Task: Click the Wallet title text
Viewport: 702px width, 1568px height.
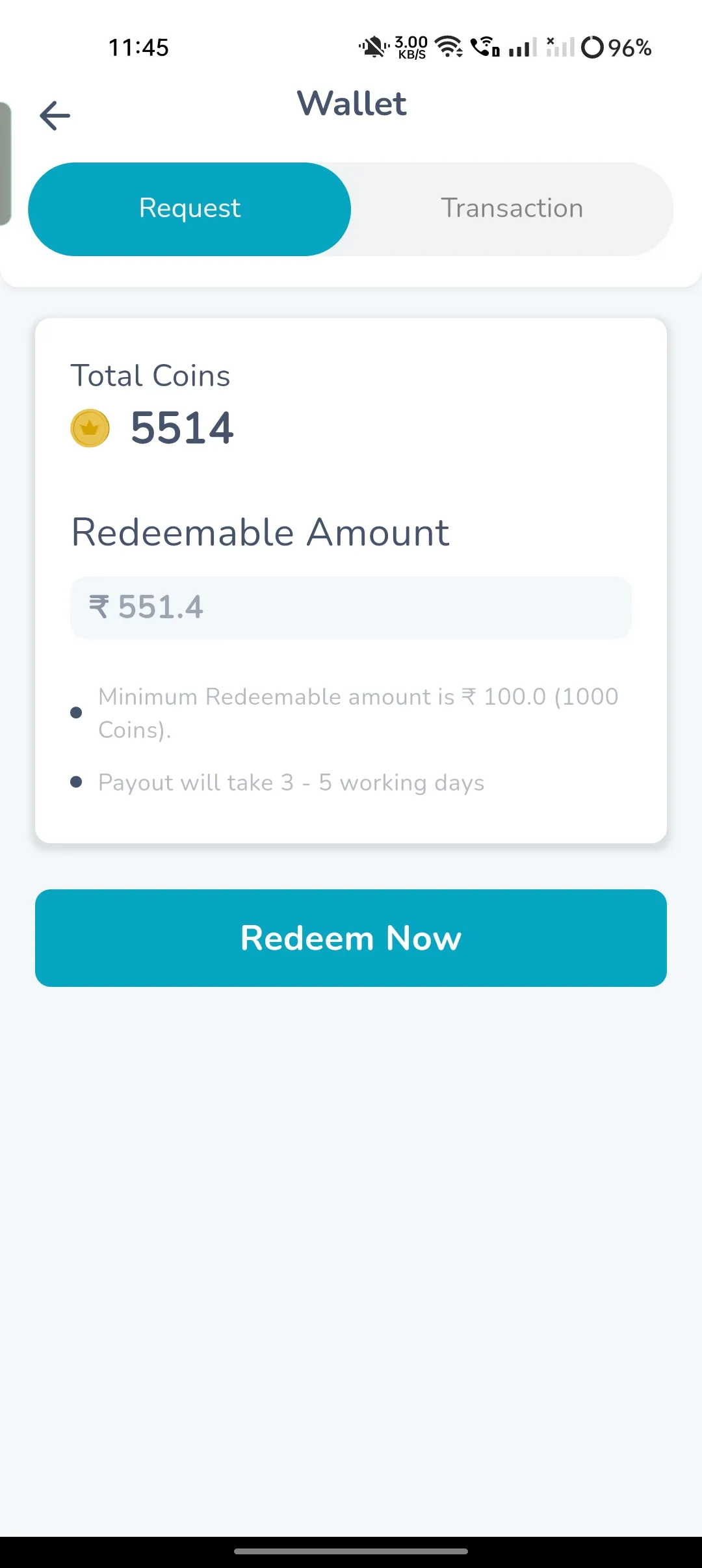Action: [x=351, y=104]
